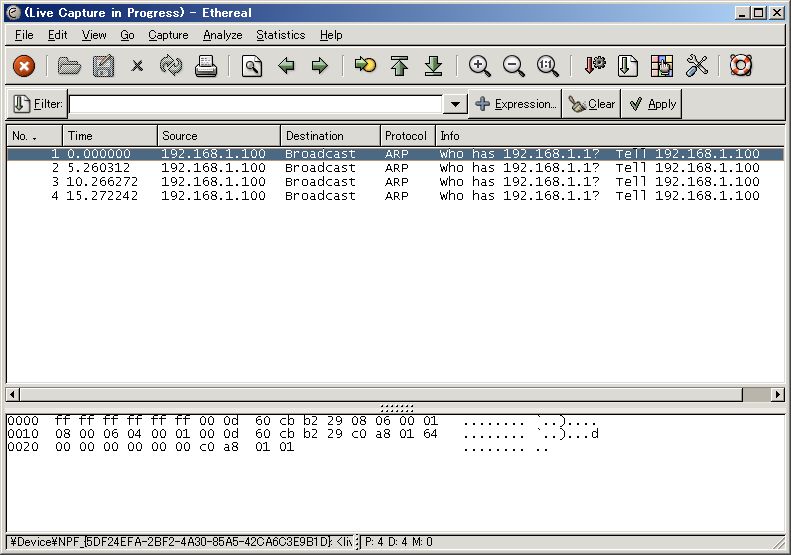Screen dimensions: 791x555
Task: Open the File menu
Action: [24, 35]
